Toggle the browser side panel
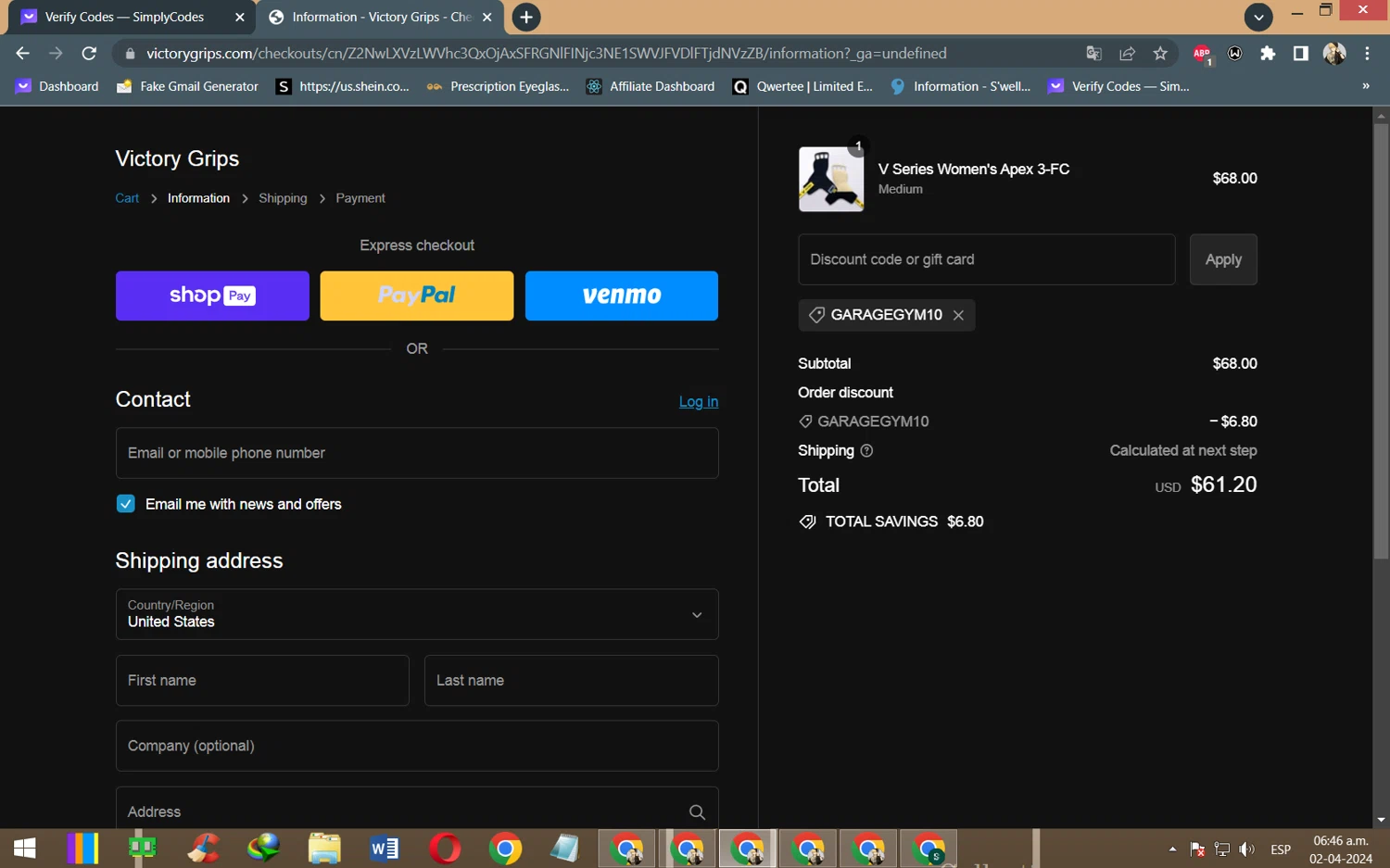The height and width of the screenshot is (868, 1390). click(x=1301, y=54)
